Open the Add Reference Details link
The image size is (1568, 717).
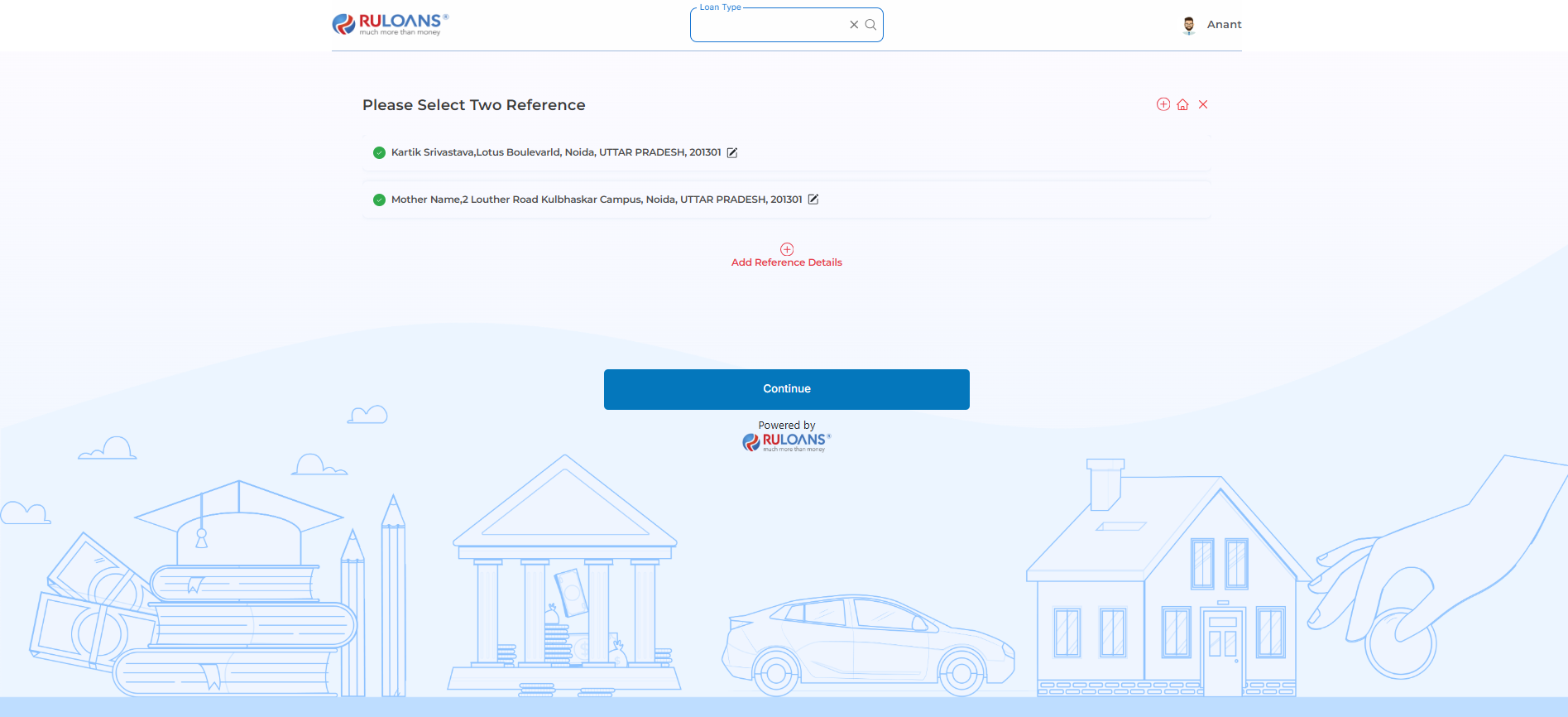click(x=787, y=262)
